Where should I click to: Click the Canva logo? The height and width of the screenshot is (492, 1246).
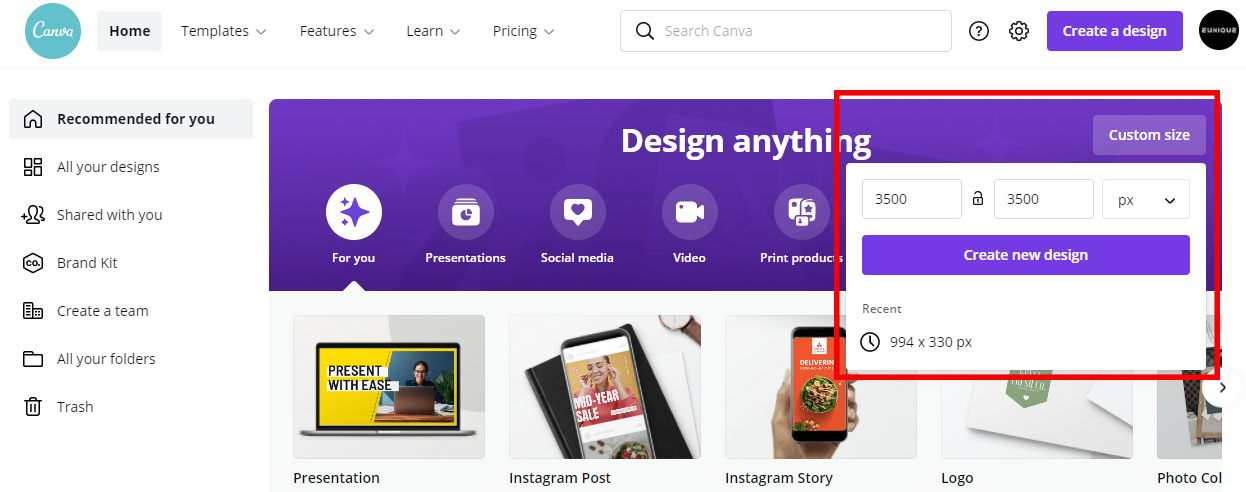click(x=53, y=31)
